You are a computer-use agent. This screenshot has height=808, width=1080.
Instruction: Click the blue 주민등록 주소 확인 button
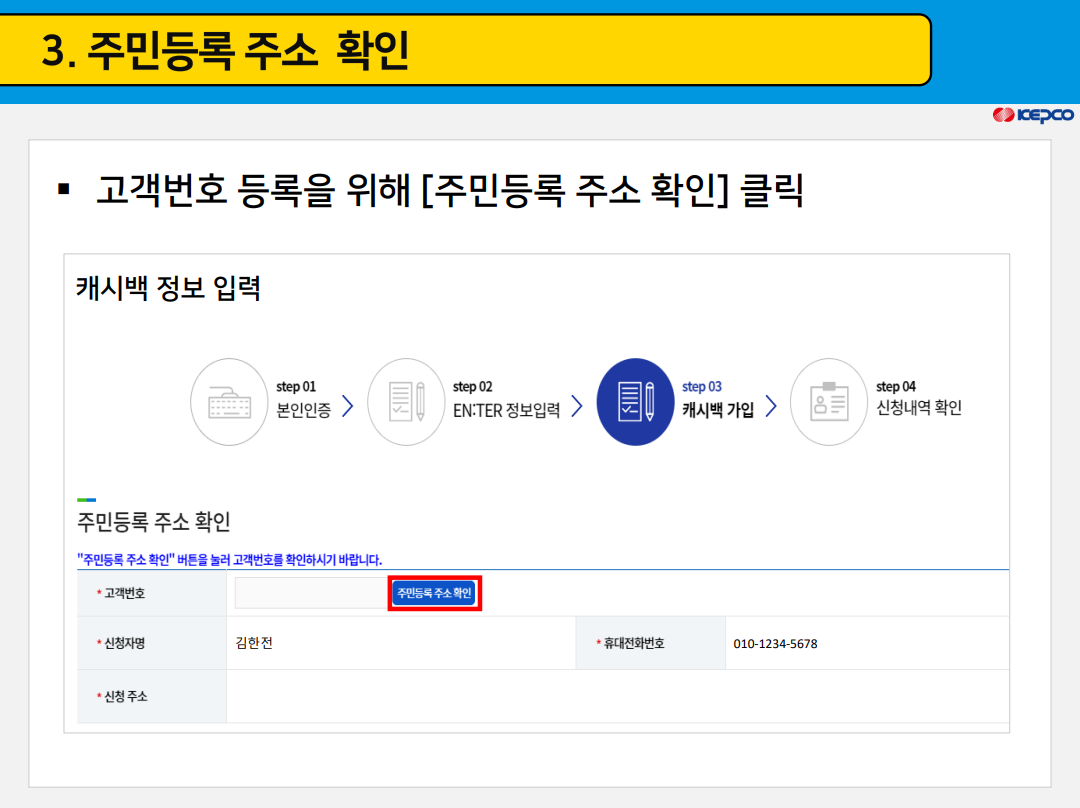click(433, 592)
